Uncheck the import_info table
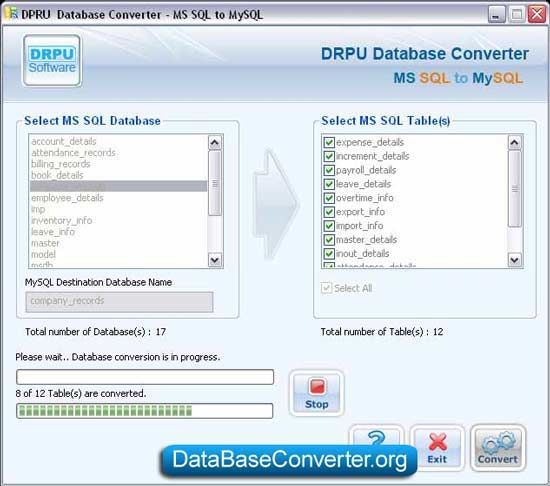 (329, 226)
